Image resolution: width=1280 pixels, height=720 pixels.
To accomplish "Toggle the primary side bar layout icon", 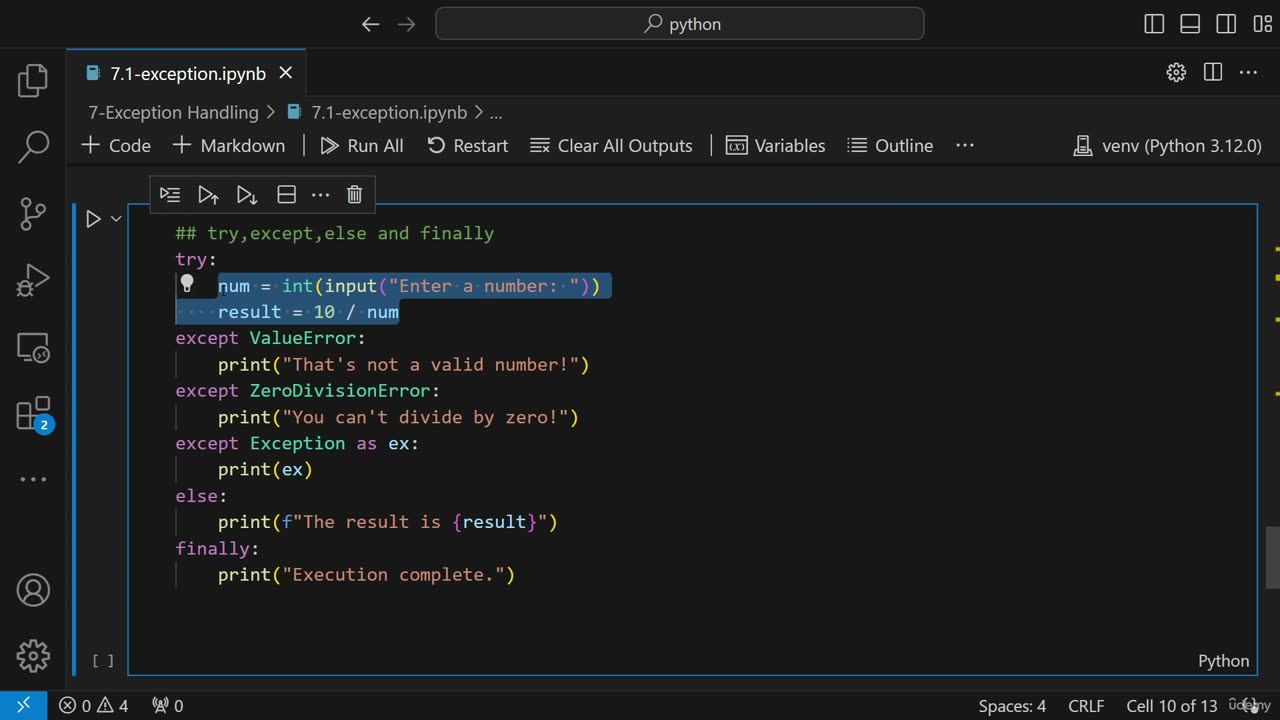I will pyautogui.click(x=1154, y=24).
